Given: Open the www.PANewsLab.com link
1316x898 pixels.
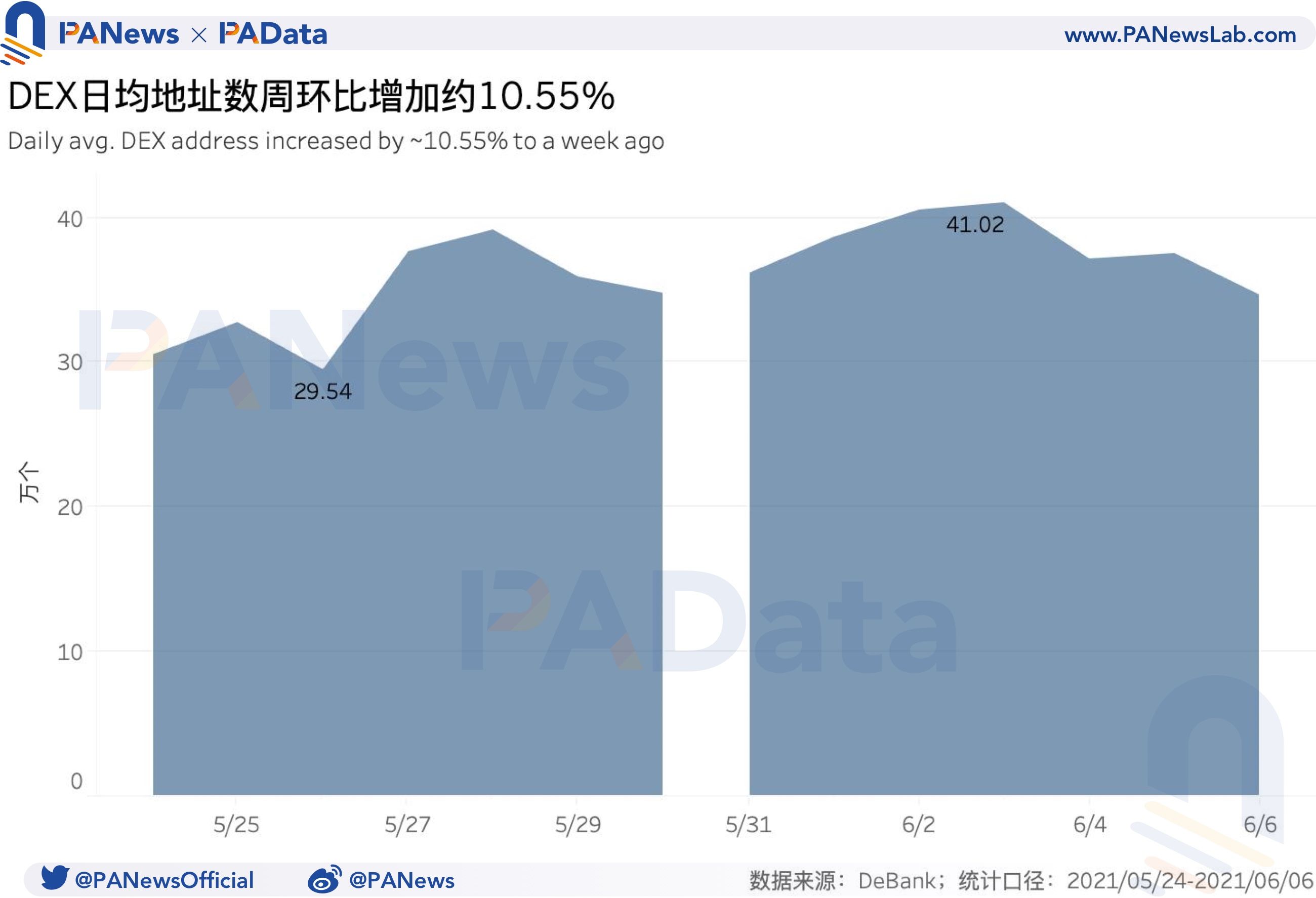Looking at the screenshot, I should [x=1180, y=34].
